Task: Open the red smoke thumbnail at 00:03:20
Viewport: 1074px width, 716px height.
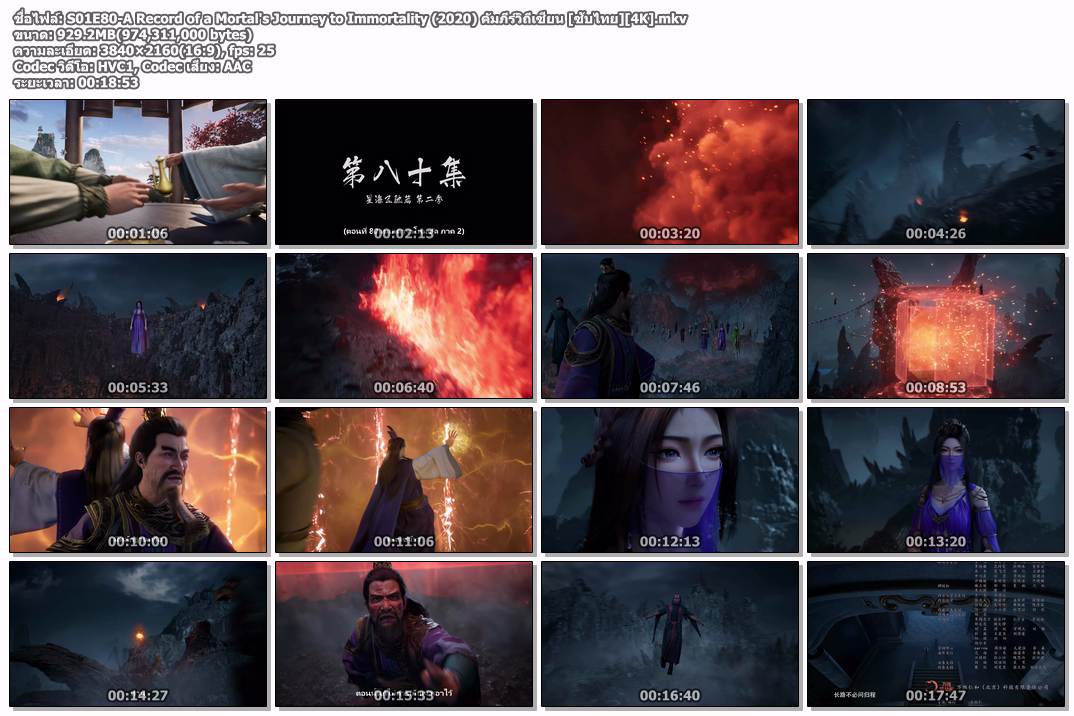Action: point(670,172)
